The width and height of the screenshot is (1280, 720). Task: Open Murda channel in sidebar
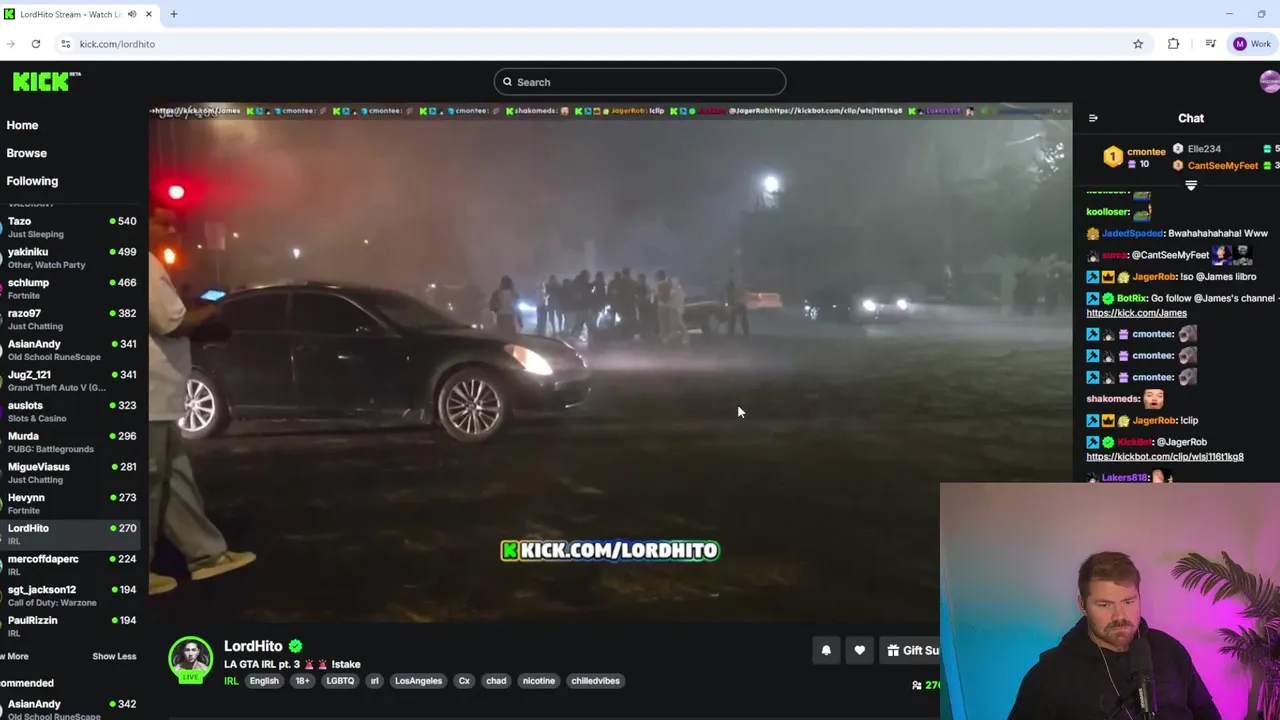point(70,442)
